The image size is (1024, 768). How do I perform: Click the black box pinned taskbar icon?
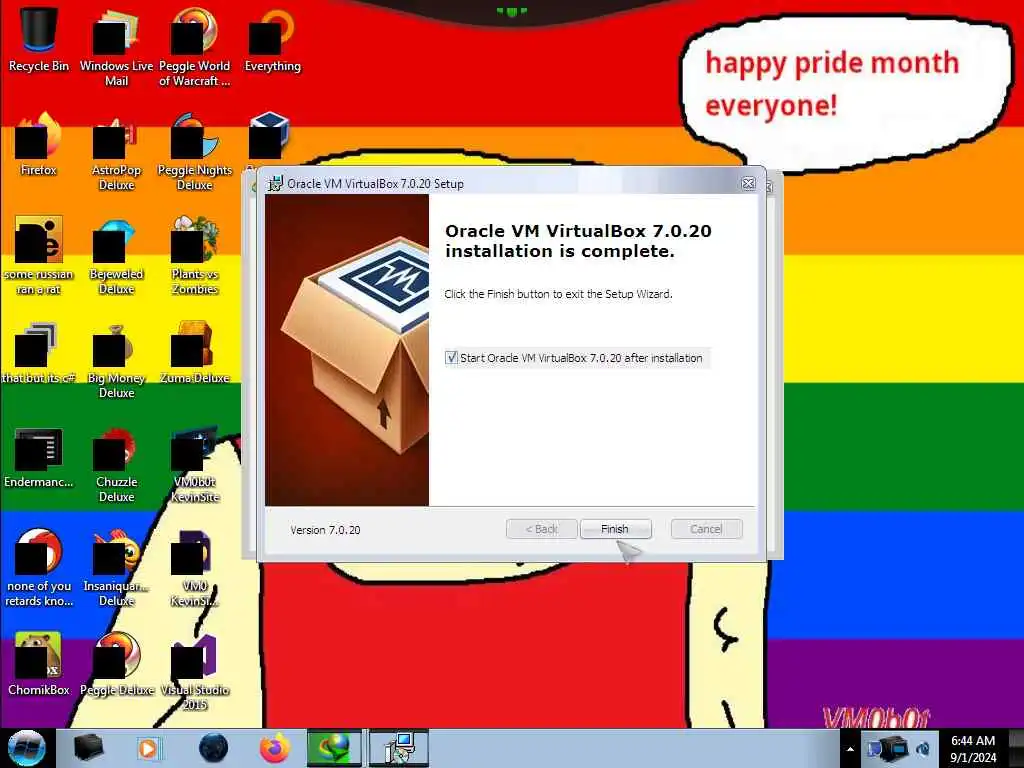pos(88,748)
